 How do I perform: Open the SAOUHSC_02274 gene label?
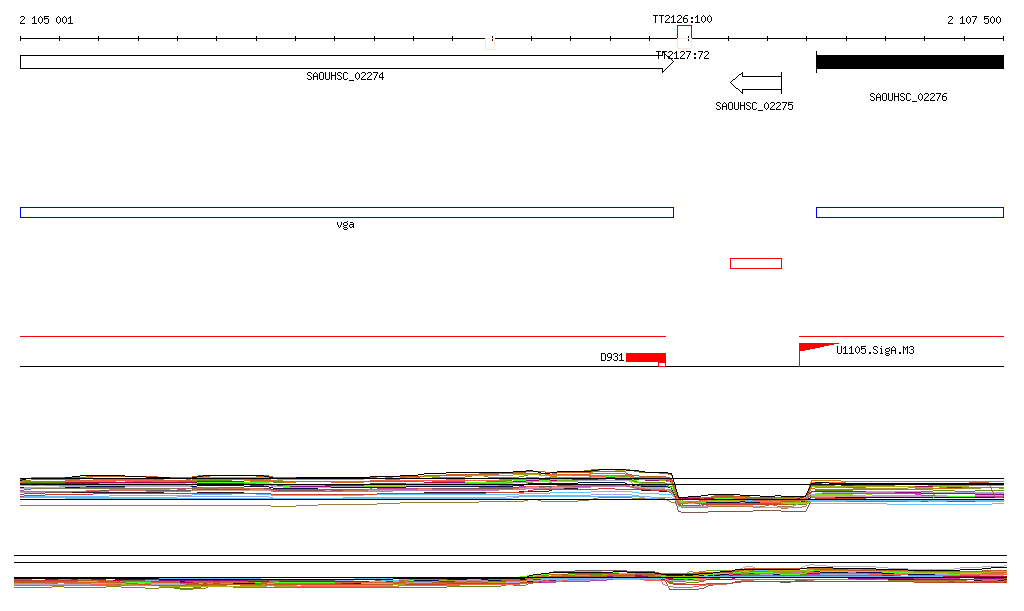click(x=345, y=76)
